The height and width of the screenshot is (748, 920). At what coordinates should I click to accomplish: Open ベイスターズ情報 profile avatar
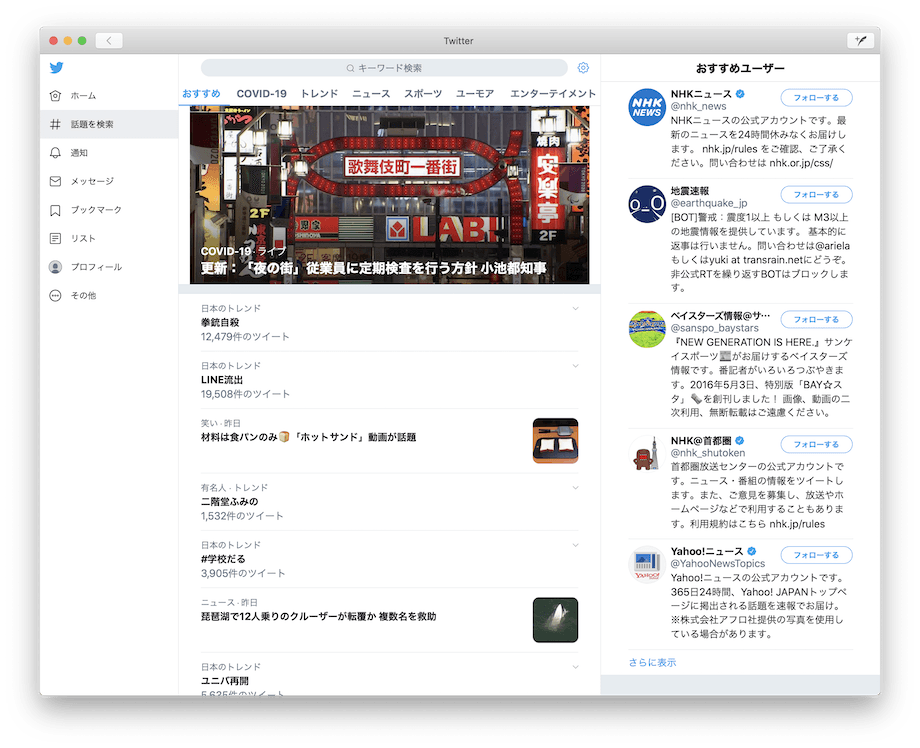tap(647, 329)
